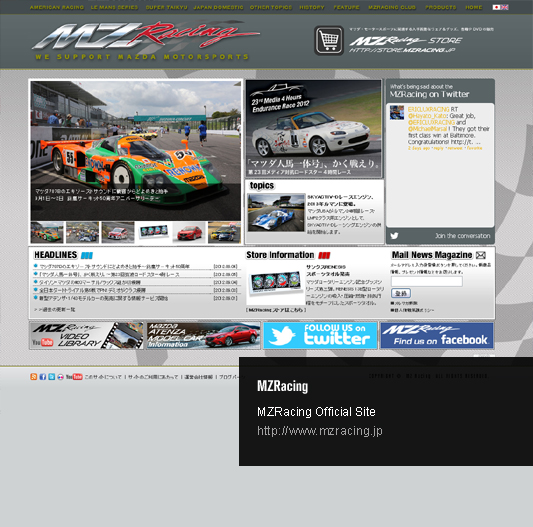Open the third footer text link, company info

coord(199,377)
